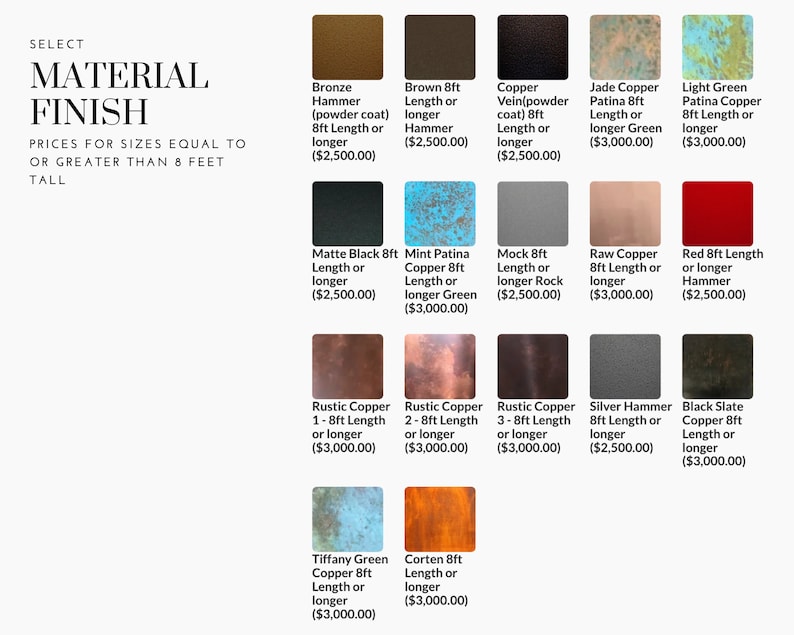Choose the Black Slate Copper swatch

point(718,366)
